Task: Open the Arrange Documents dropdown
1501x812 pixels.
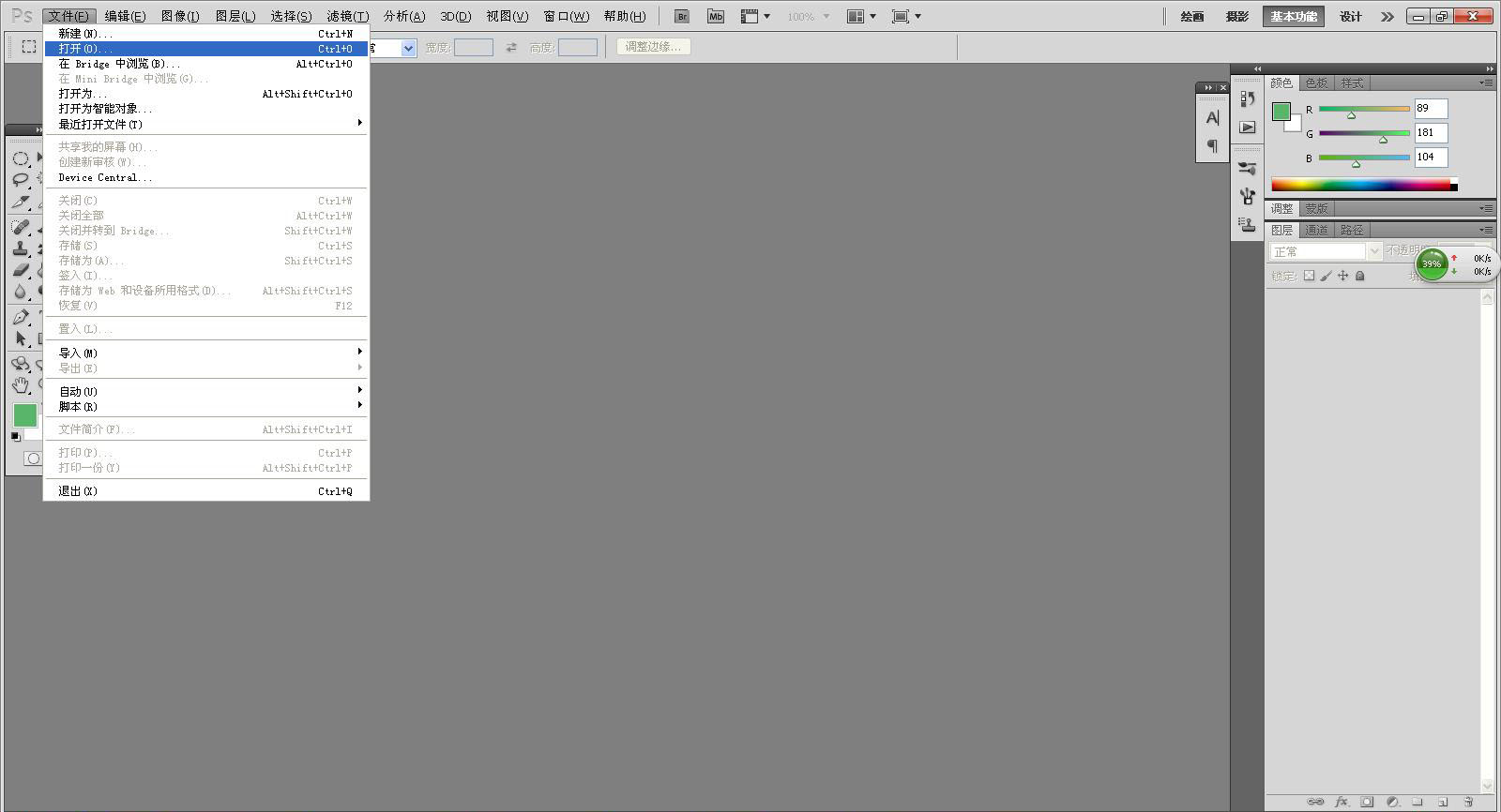Action: pyautogui.click(x=861, y=16)
